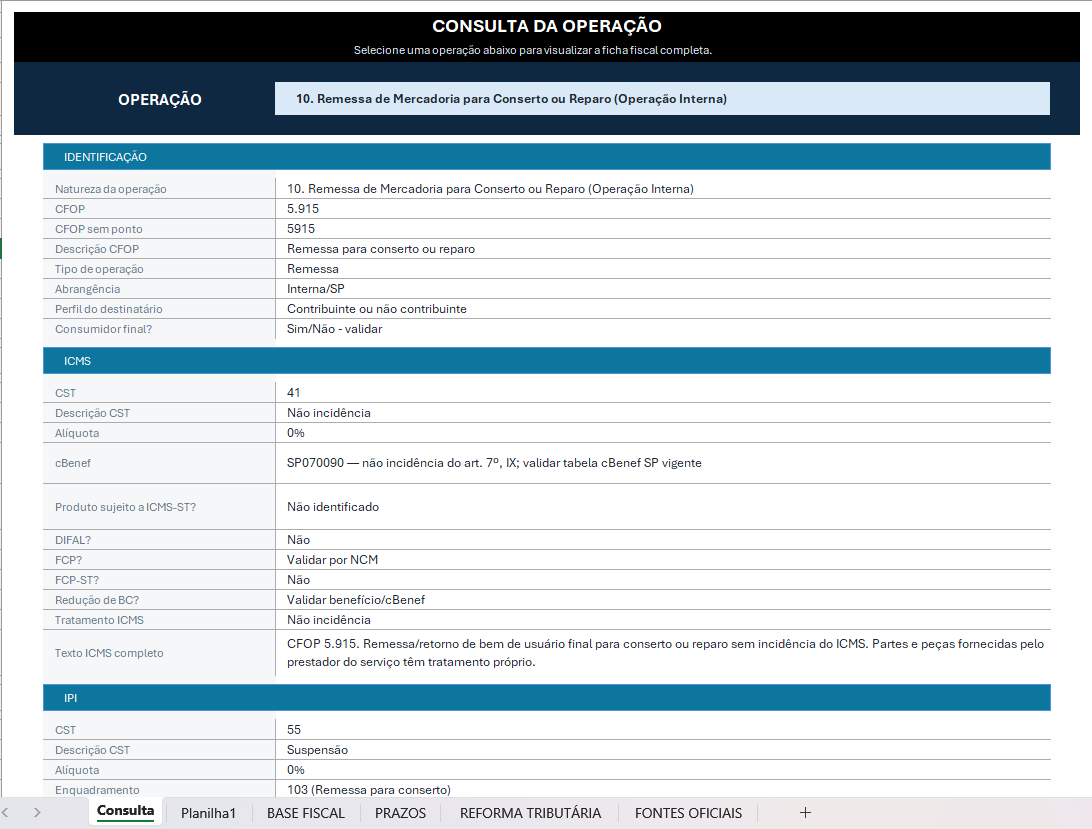Select the 'Produto sujeito a ICMS-ST?' label
1092x829 pixels.
125,507
